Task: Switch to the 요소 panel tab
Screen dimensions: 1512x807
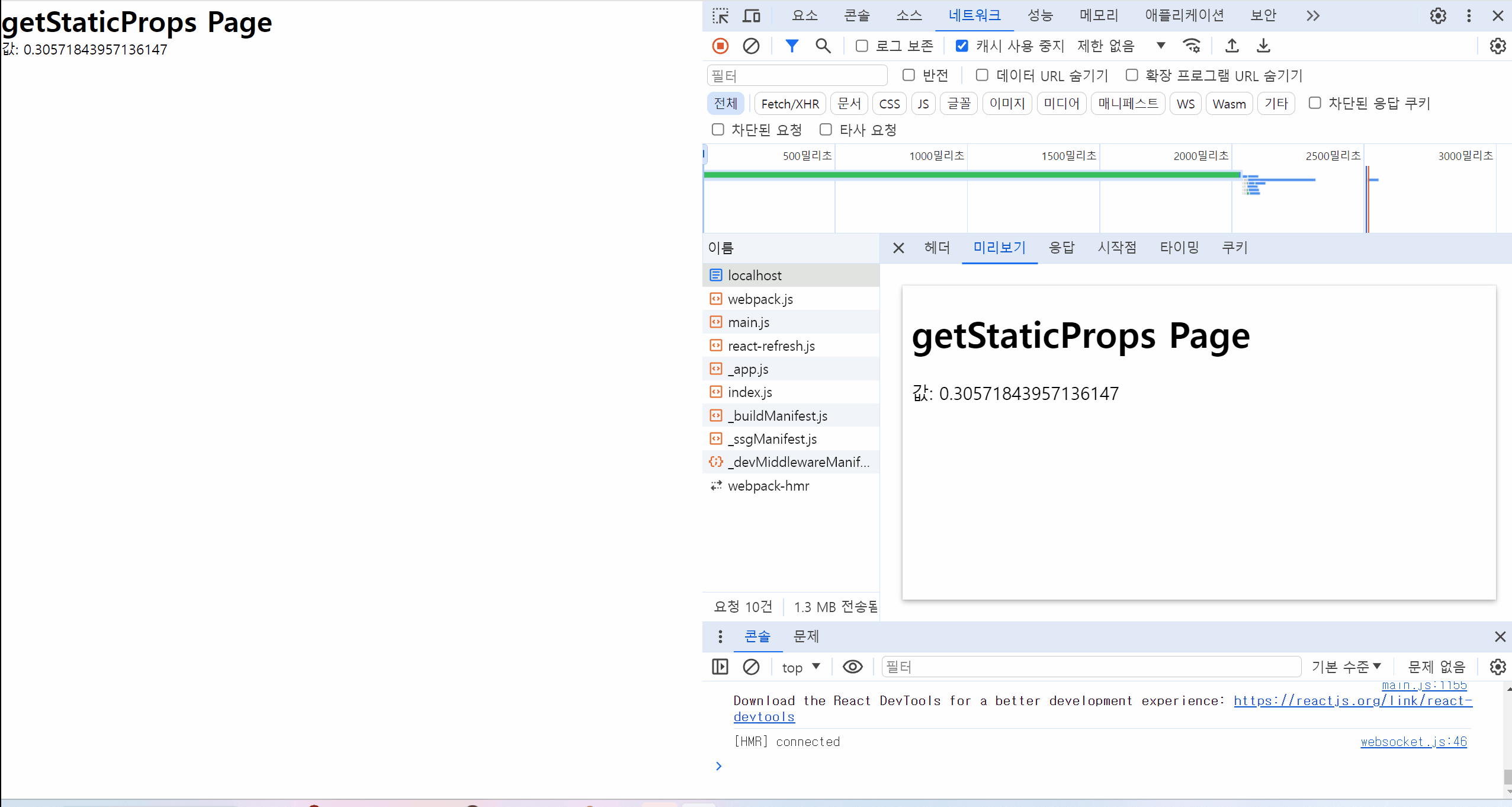Action: (804, 16)
